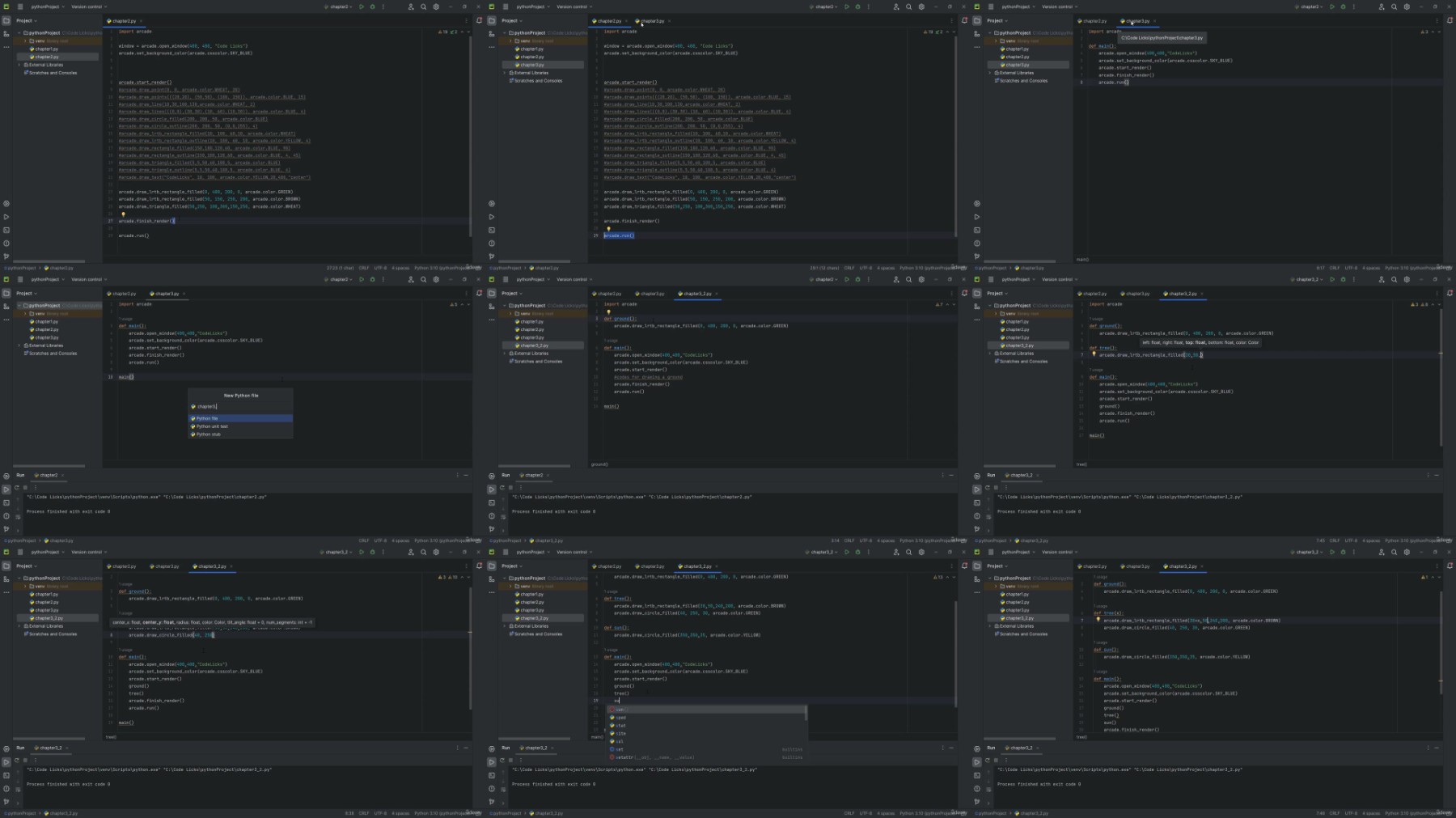The width and height of the screenshot is (1456, 818).
Task: Open Search icon in frame with chapter3.py path tooltip
Action: 1394,6
